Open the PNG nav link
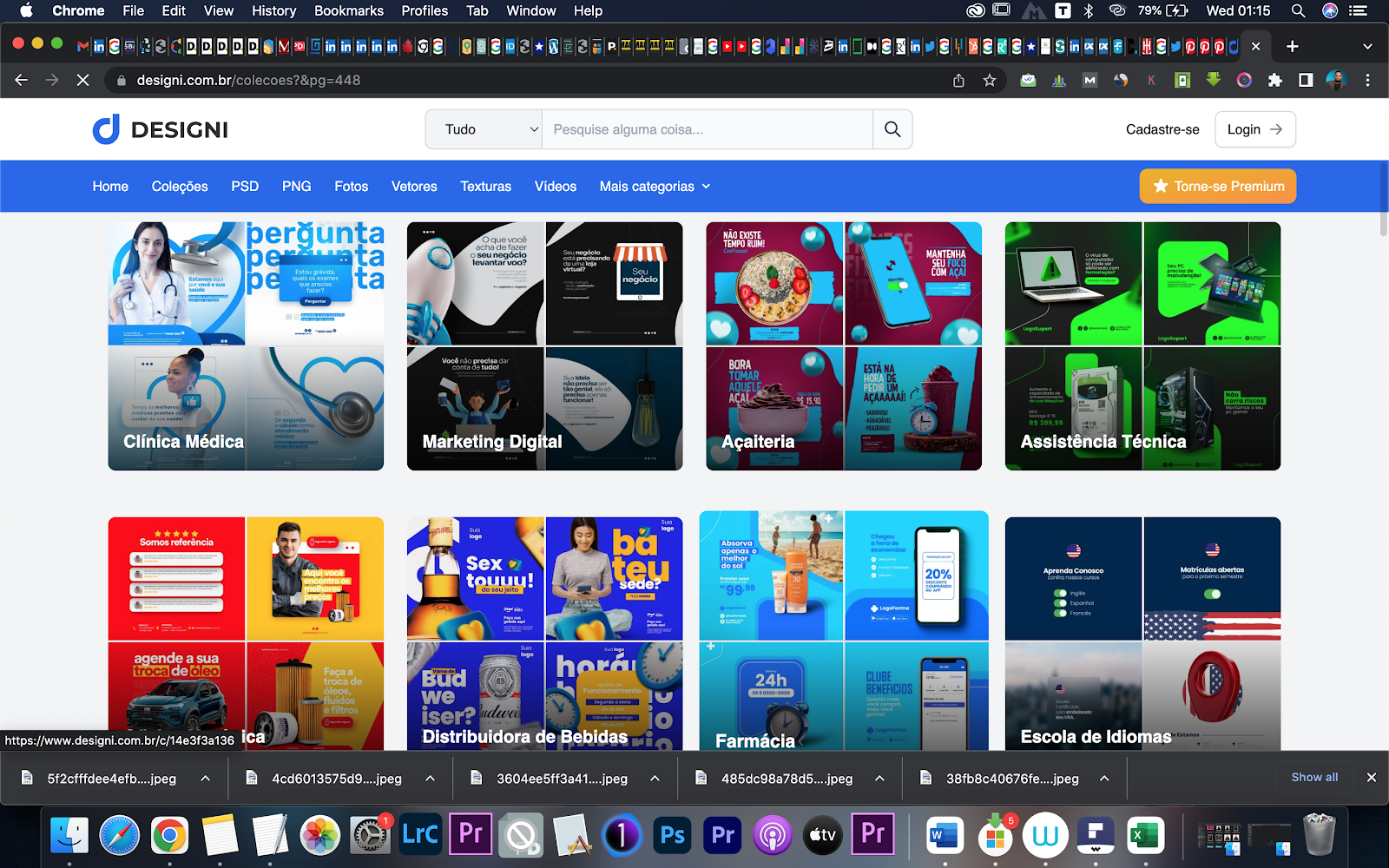The image size is (1389, 868). pyautogui.click(x=296, y=186)
